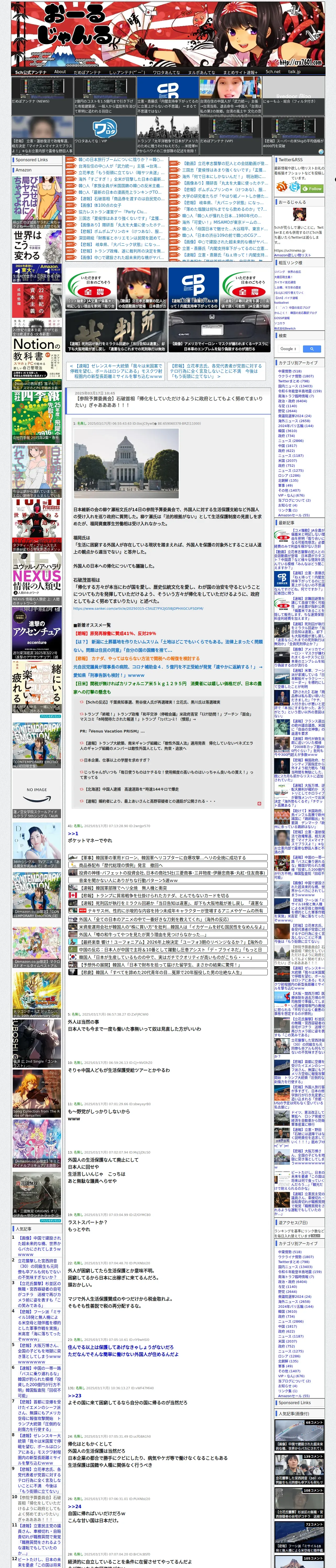Image resolution: width=336 pixels, height=1568 pixels.
Task: Open the 裁判所 sign featured large thumbnail
Action: [x=116, y=332]
